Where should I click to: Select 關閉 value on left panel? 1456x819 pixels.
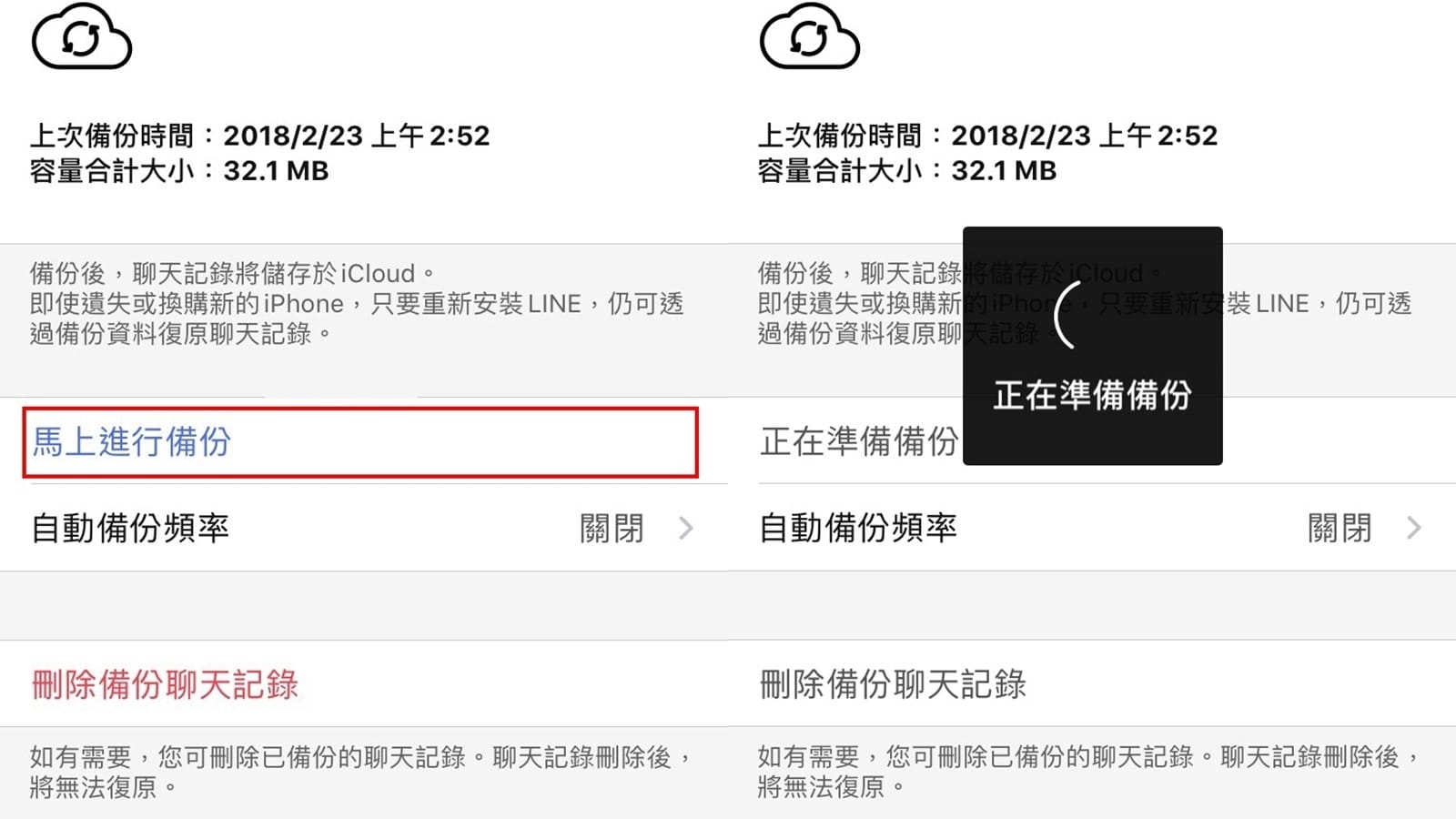point(612,528)
